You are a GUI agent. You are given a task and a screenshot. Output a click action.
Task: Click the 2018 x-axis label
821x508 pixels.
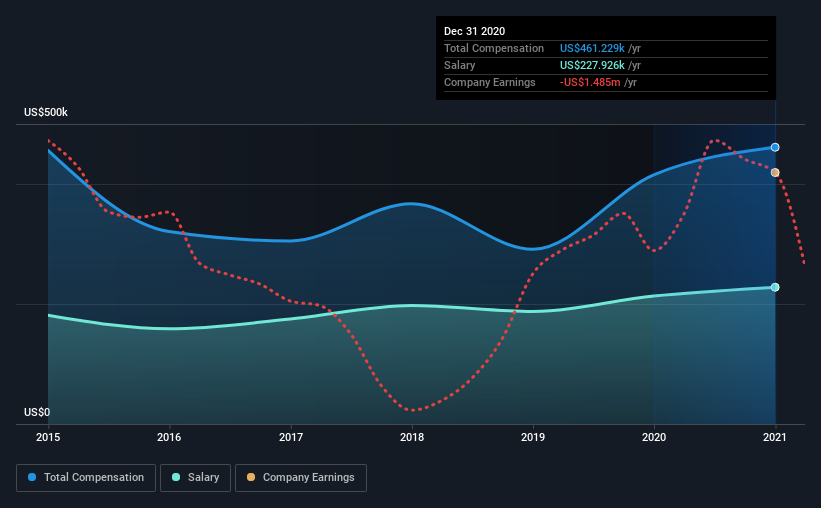pos(412,437)
